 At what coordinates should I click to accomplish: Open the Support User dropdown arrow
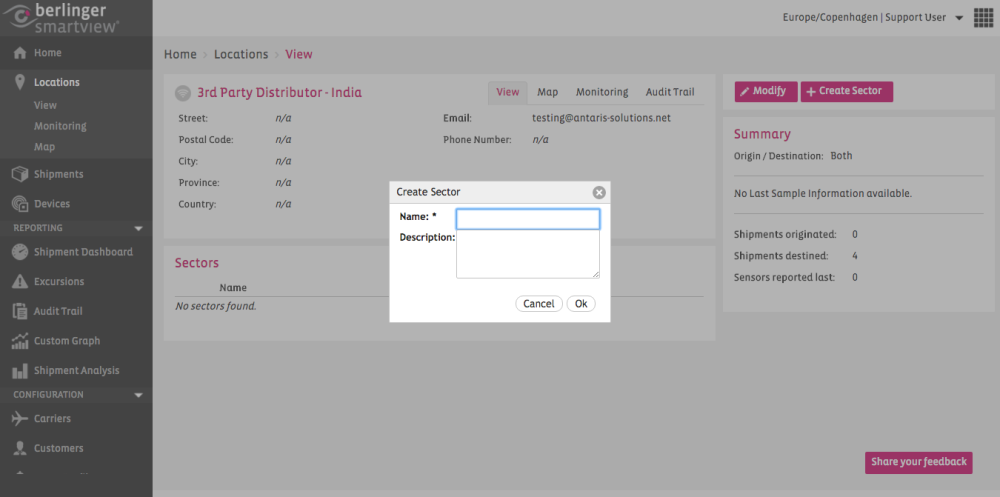[x=959, y=19]
